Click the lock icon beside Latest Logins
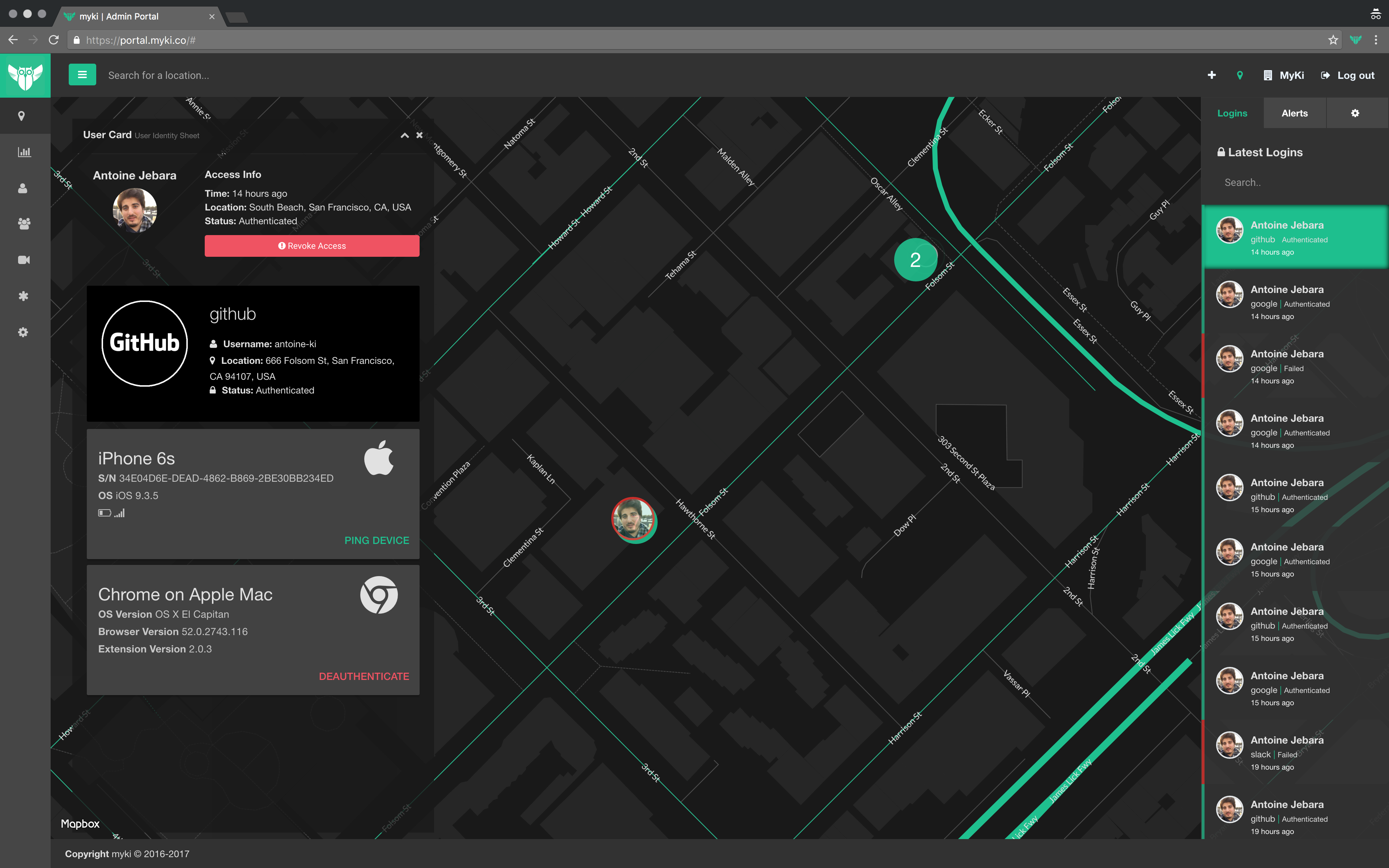This screenshot has width=1389, height=868. (1221, 152)
